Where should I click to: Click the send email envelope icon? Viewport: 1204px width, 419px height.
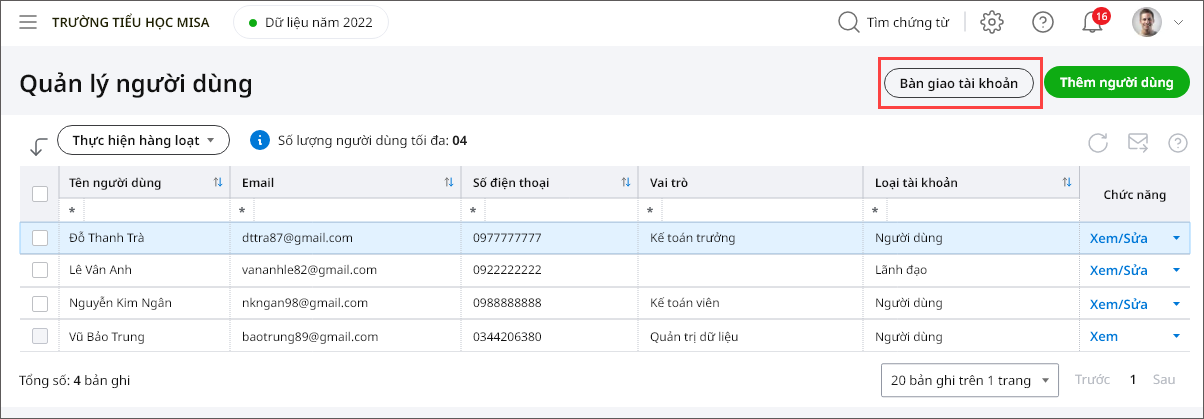[x=1138, y=143]
